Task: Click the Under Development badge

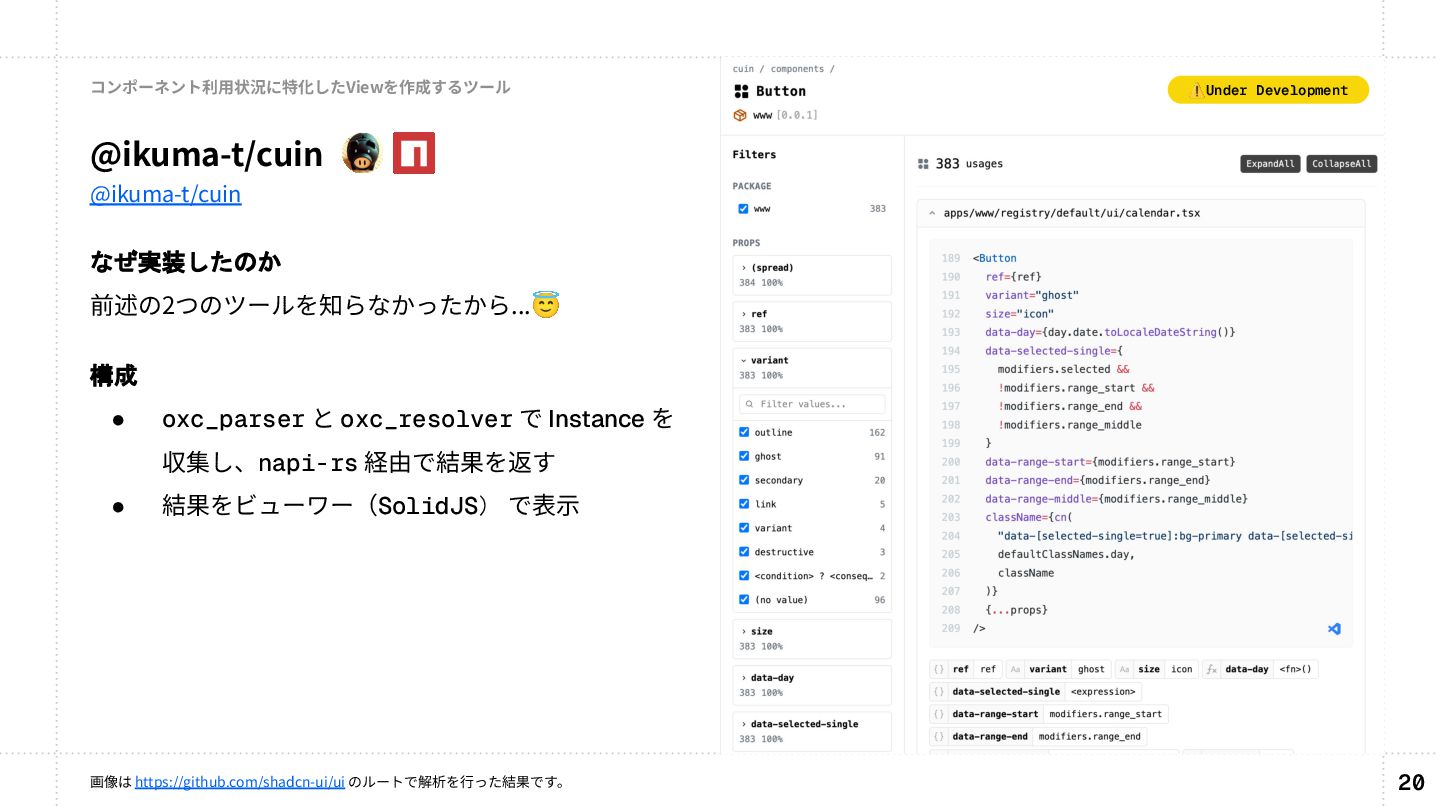Action: pyautogui.click(x=1268, y=90)
